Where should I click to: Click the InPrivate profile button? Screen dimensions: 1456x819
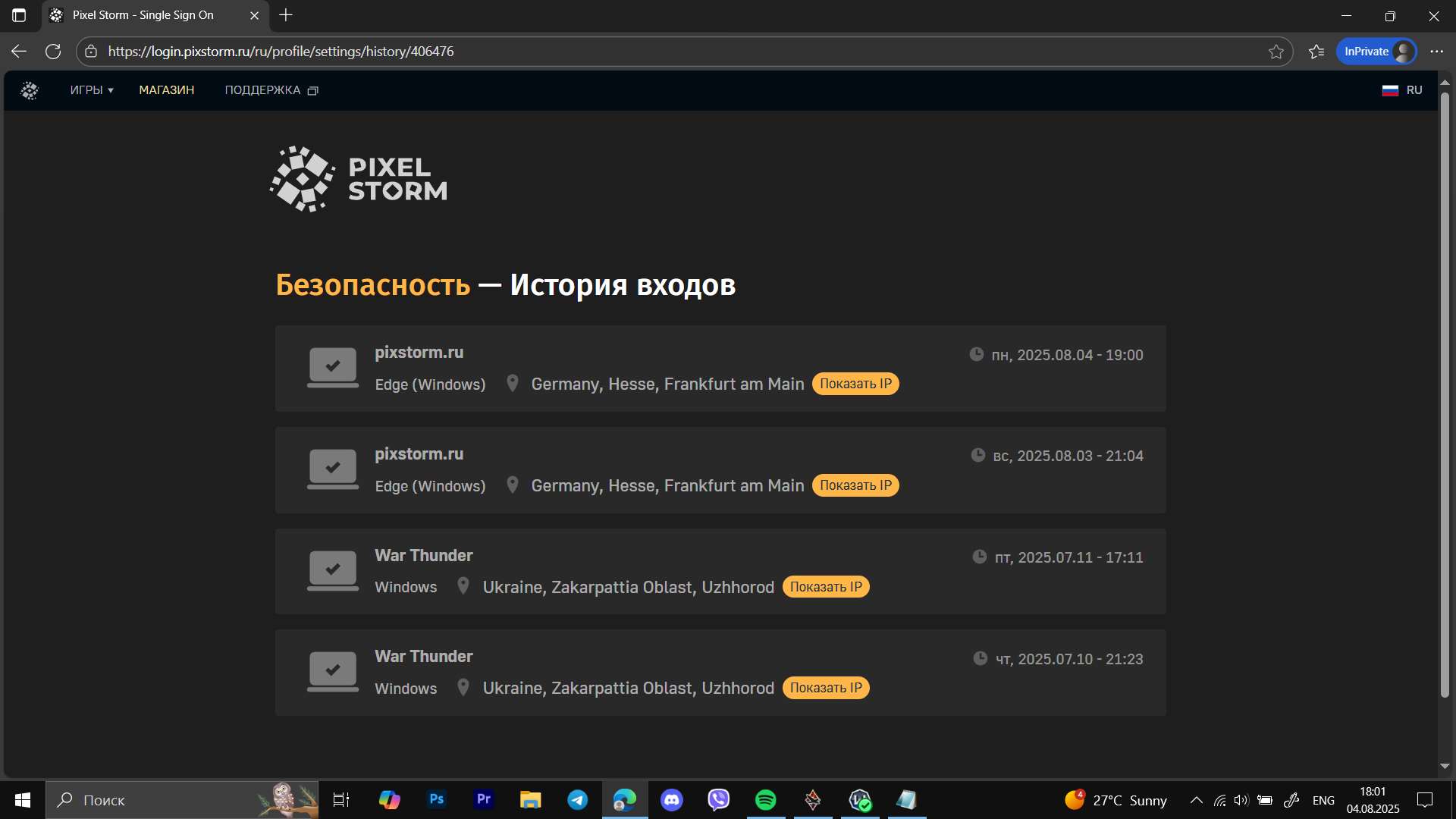click(1376, 52)
